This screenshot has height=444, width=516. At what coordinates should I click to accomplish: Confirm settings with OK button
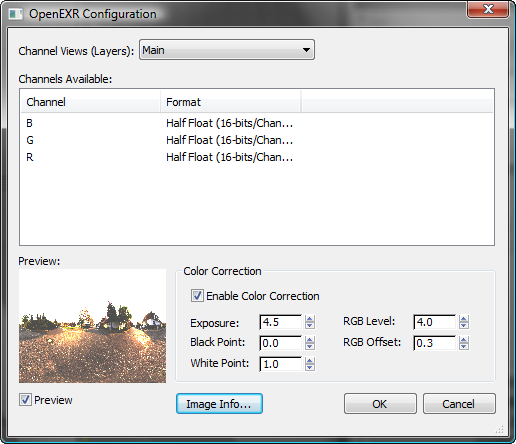380,404
